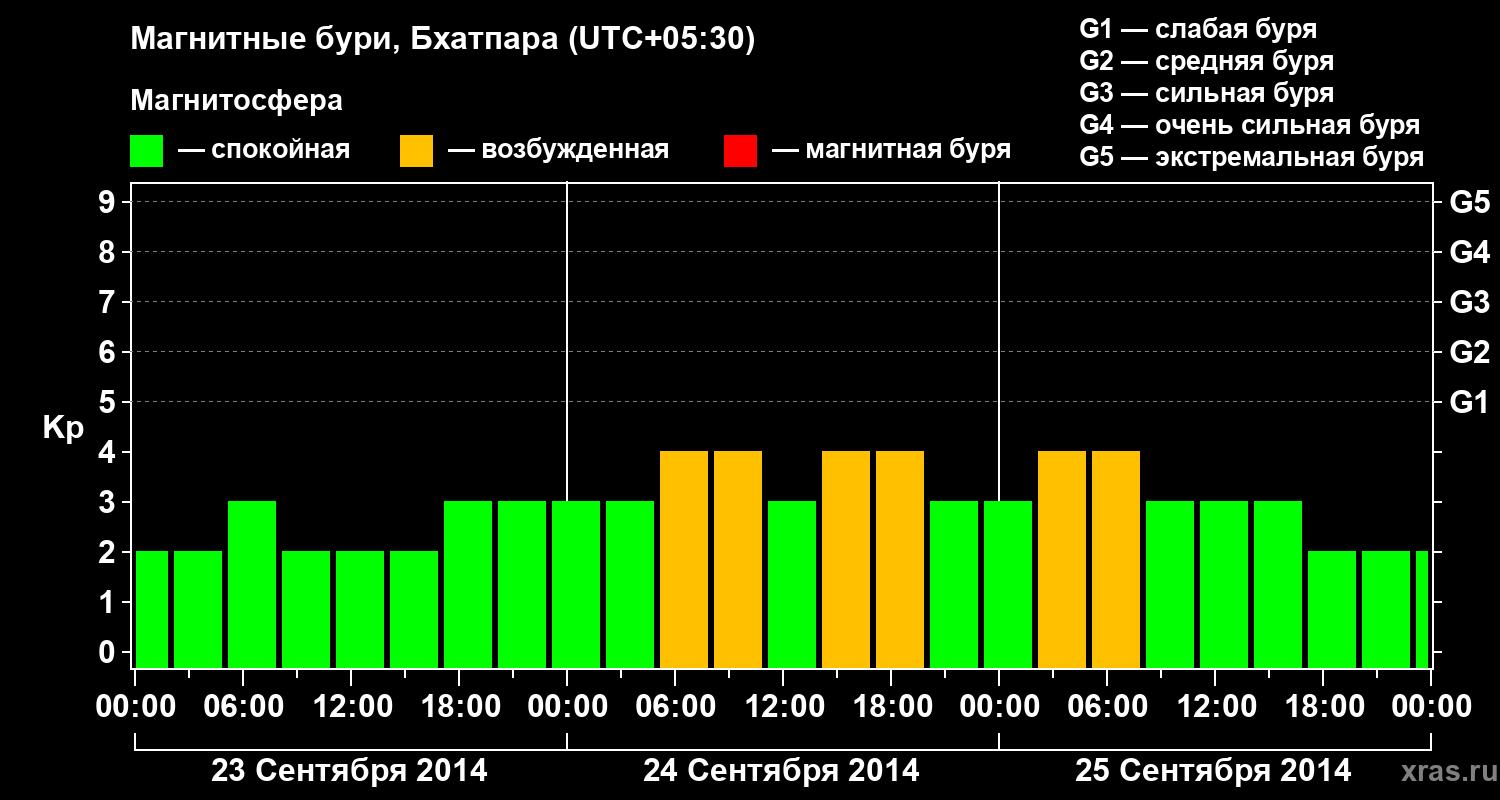Click the green 'спокойная' legend swatch
Screen dimensions: 1500x800
pos(147,151)
